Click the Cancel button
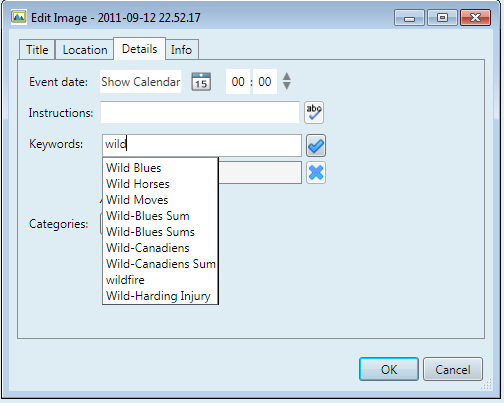 tap(453, 369)
